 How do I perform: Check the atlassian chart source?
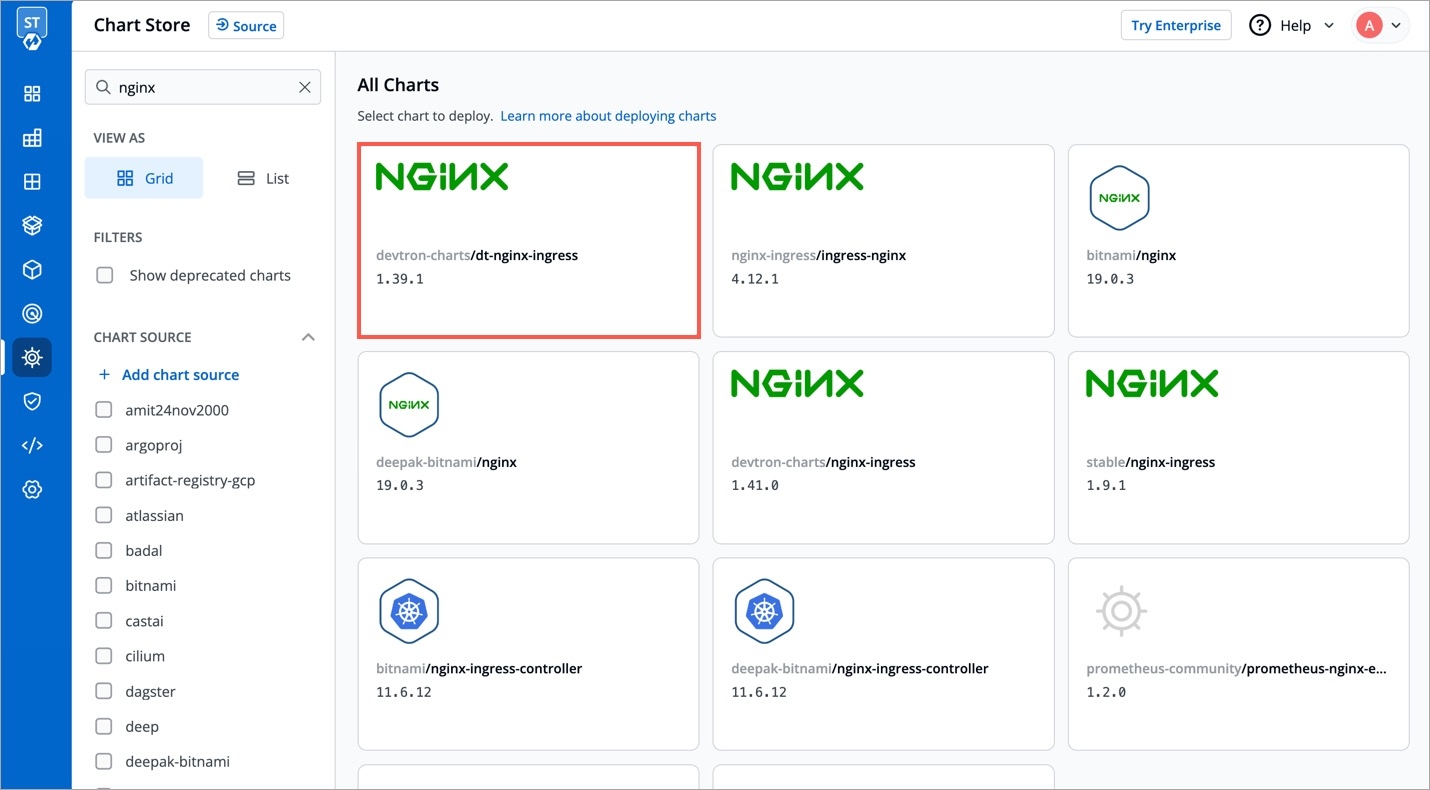[x=104, y=516]
